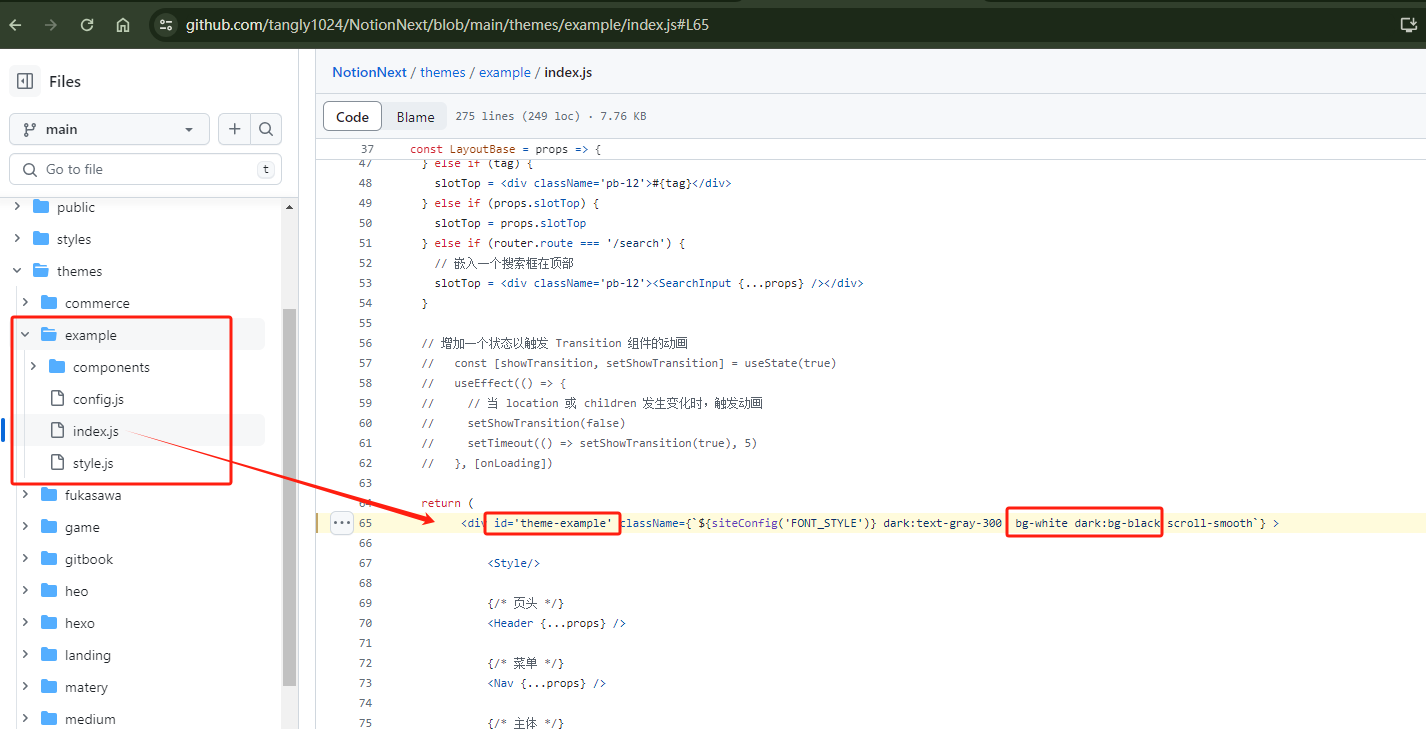Viewport: 1426px width, 729px height.
Task: Expand the gitbook folder chevron
Action: pos(25,559)
